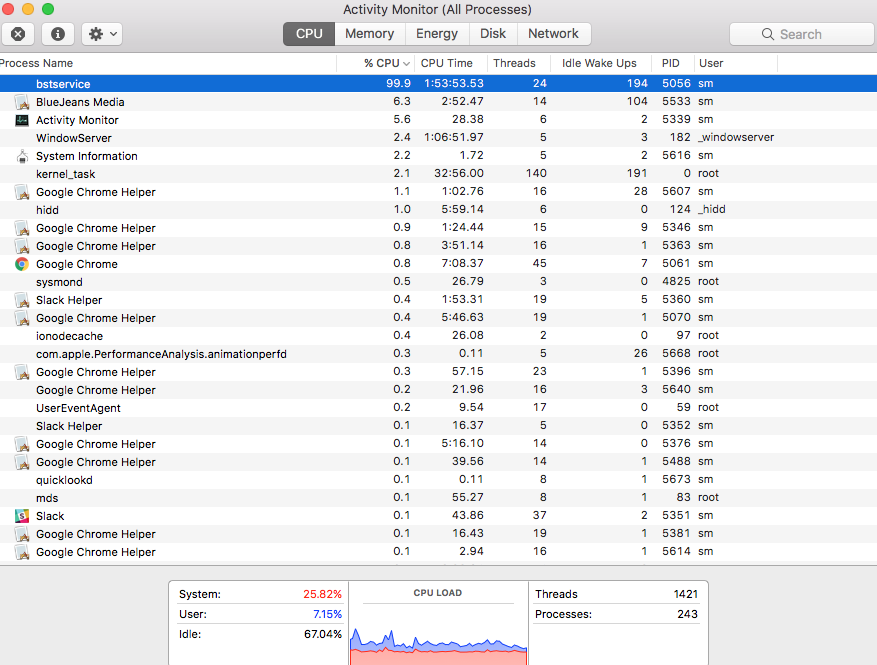Click the green zoom window button

point(48,9)
